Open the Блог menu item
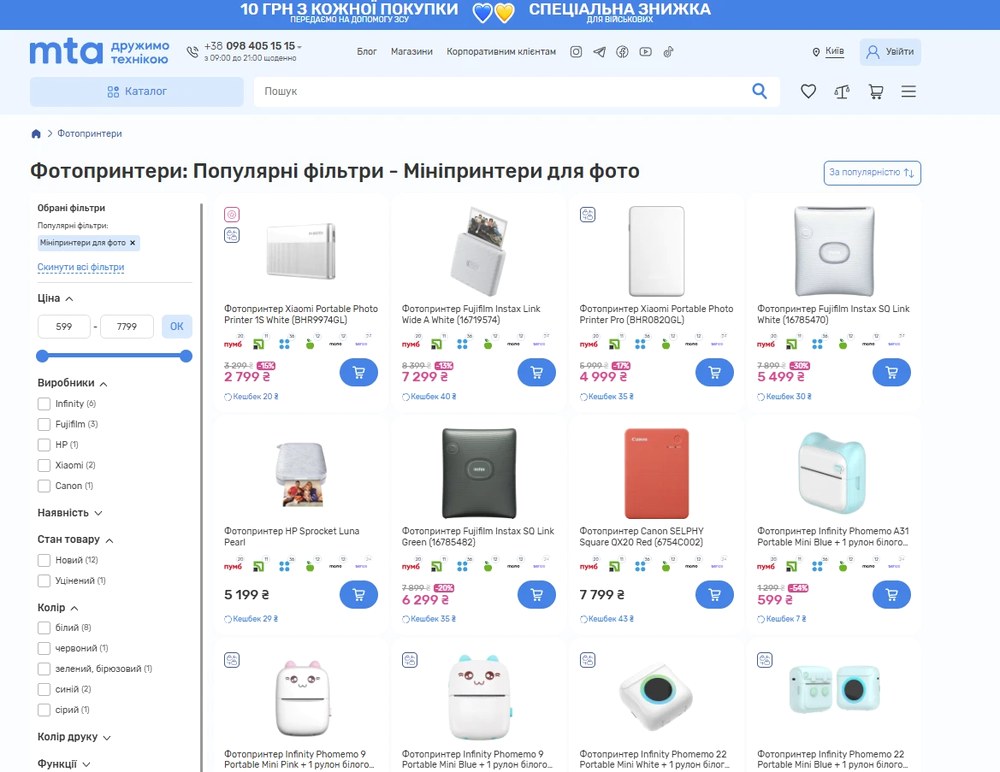The image size is (1000, 772). click(367, 52)
